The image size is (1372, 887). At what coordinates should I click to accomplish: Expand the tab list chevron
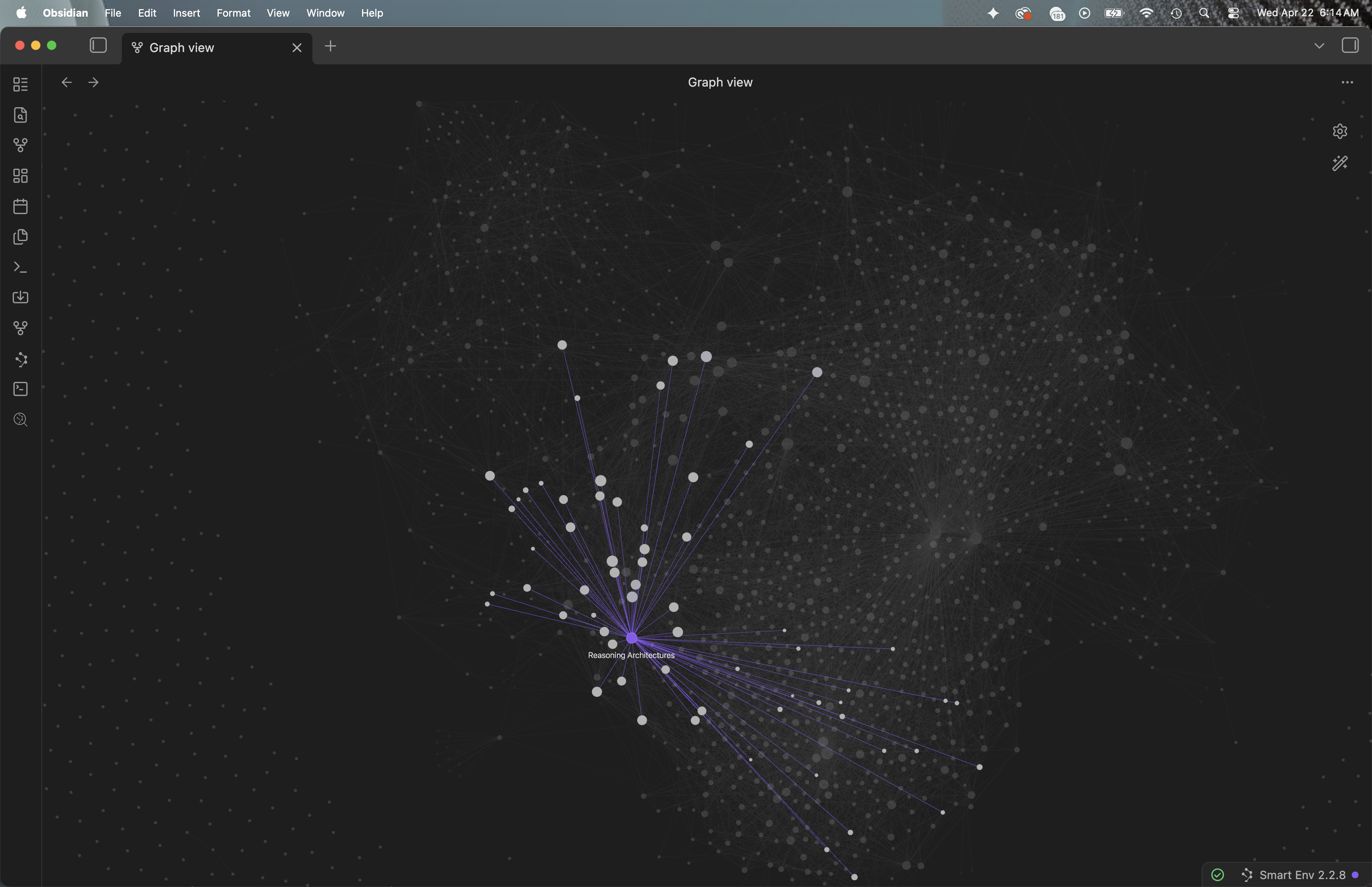click(x=1319, y=46)
